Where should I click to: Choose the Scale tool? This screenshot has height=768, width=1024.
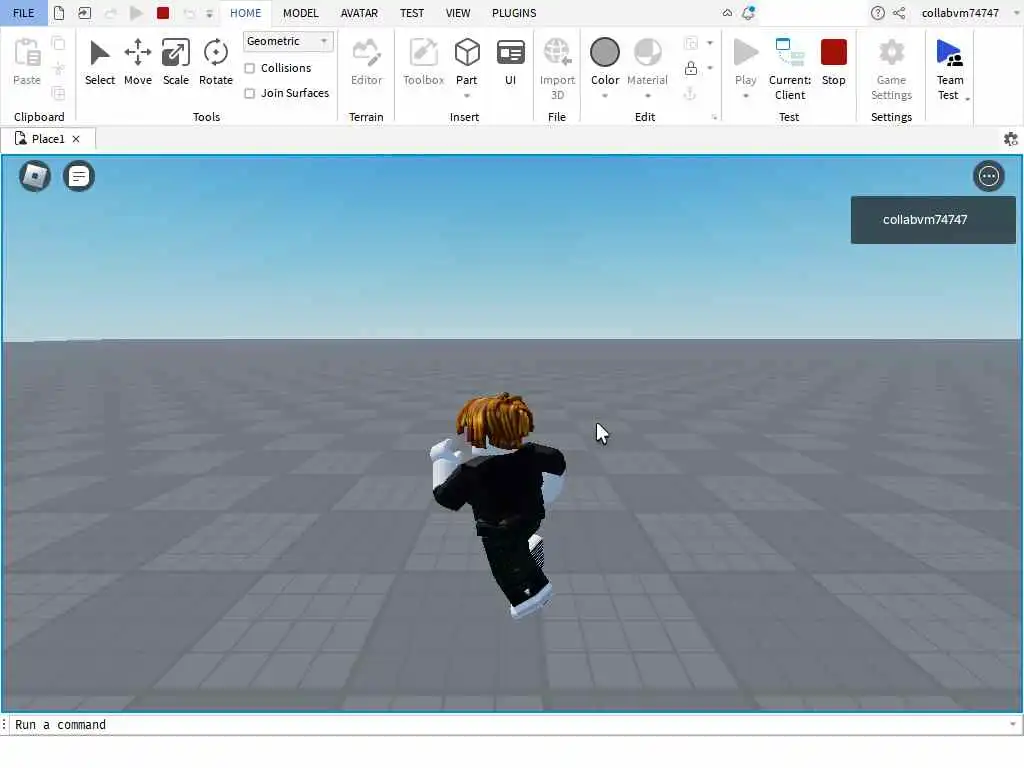click(176, 62)
